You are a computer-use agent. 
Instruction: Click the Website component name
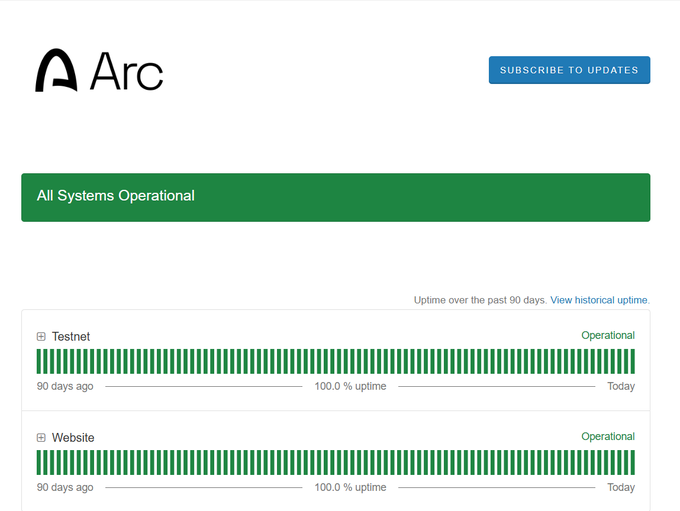73,438
